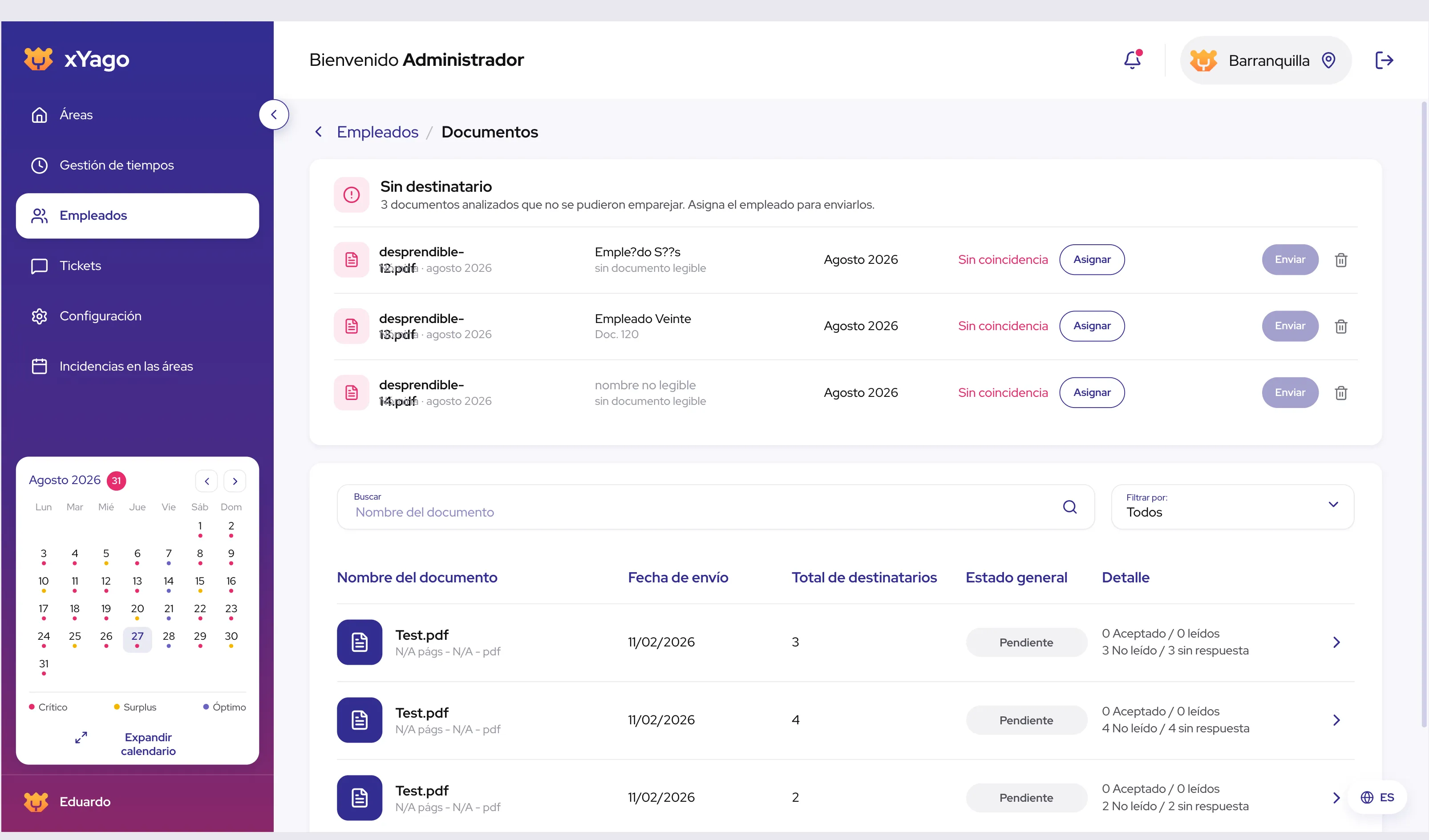This screenshot has height=840, width=1429.
Task: Click the globe icon of the ES language selector
Action: click(1367, 797)
